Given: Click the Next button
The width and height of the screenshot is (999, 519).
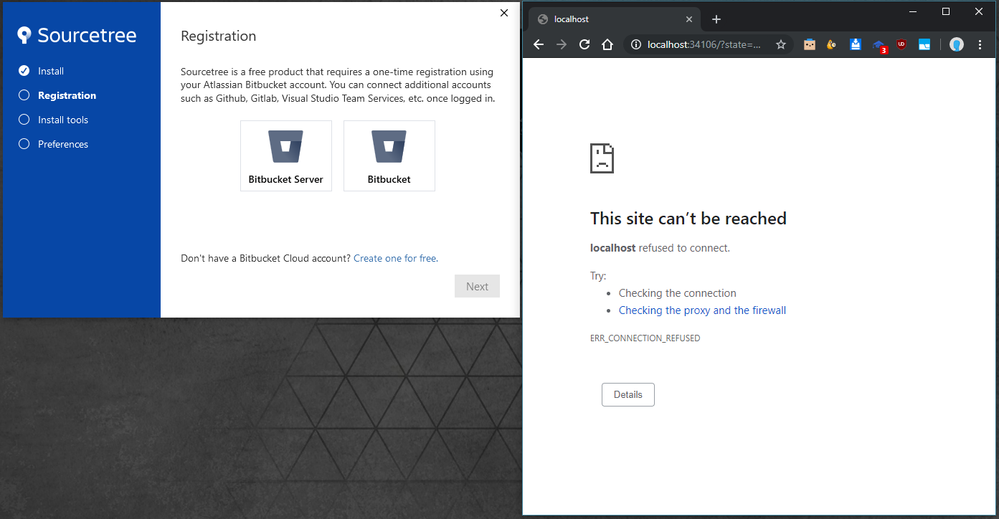Looking at the screenshot, I should click(477, 287).
